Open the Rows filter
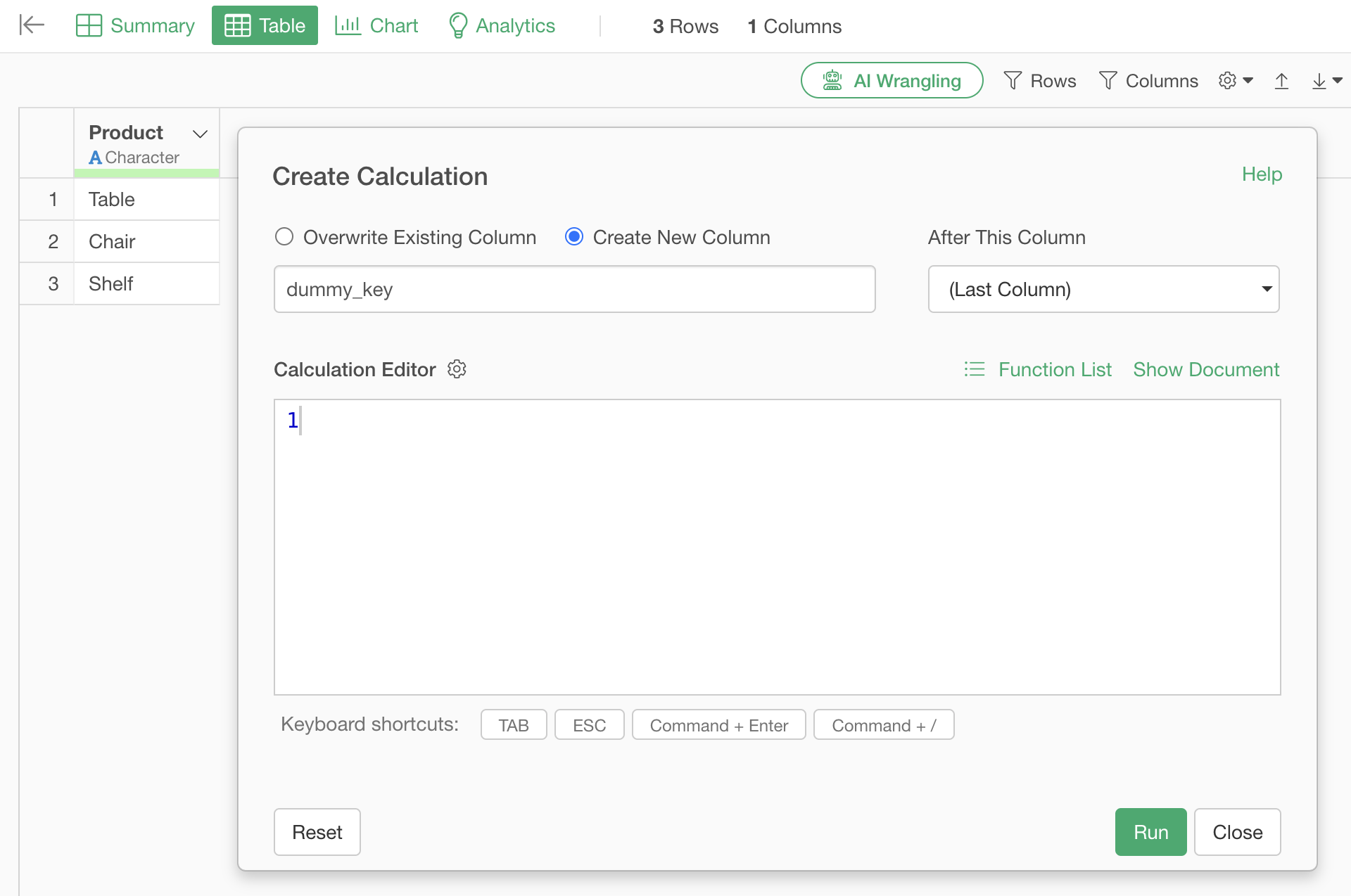1351x896 pixels. [x=1039, y=81]
